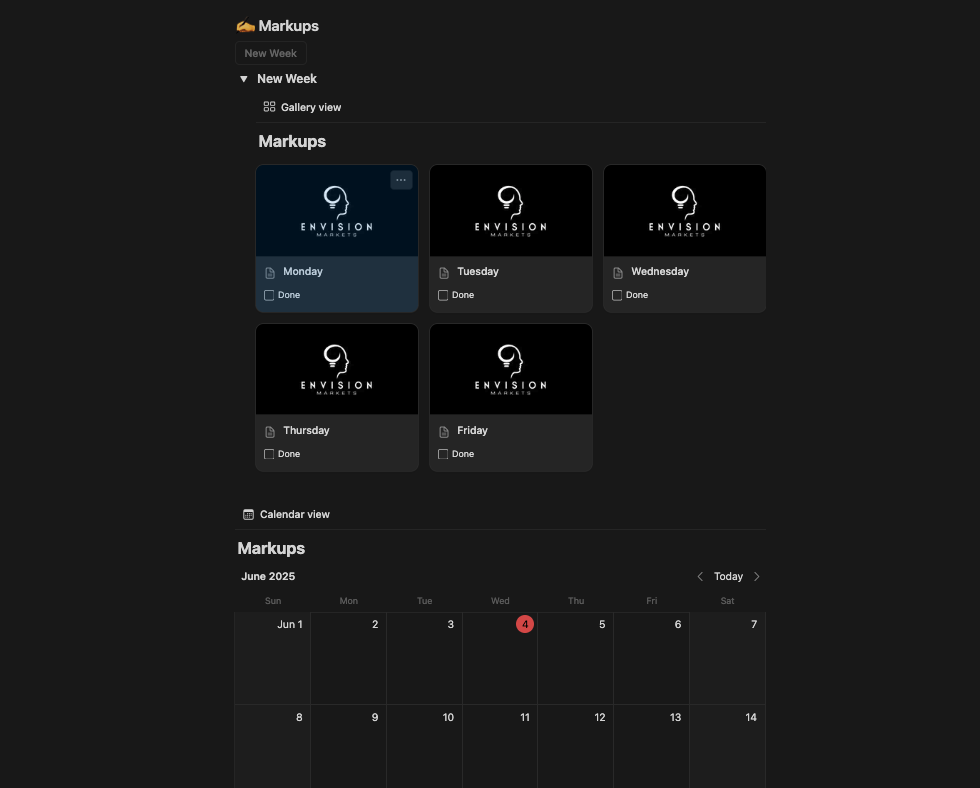
Task: Check the Done box on Tuesday card
Action: pos(443,295)
